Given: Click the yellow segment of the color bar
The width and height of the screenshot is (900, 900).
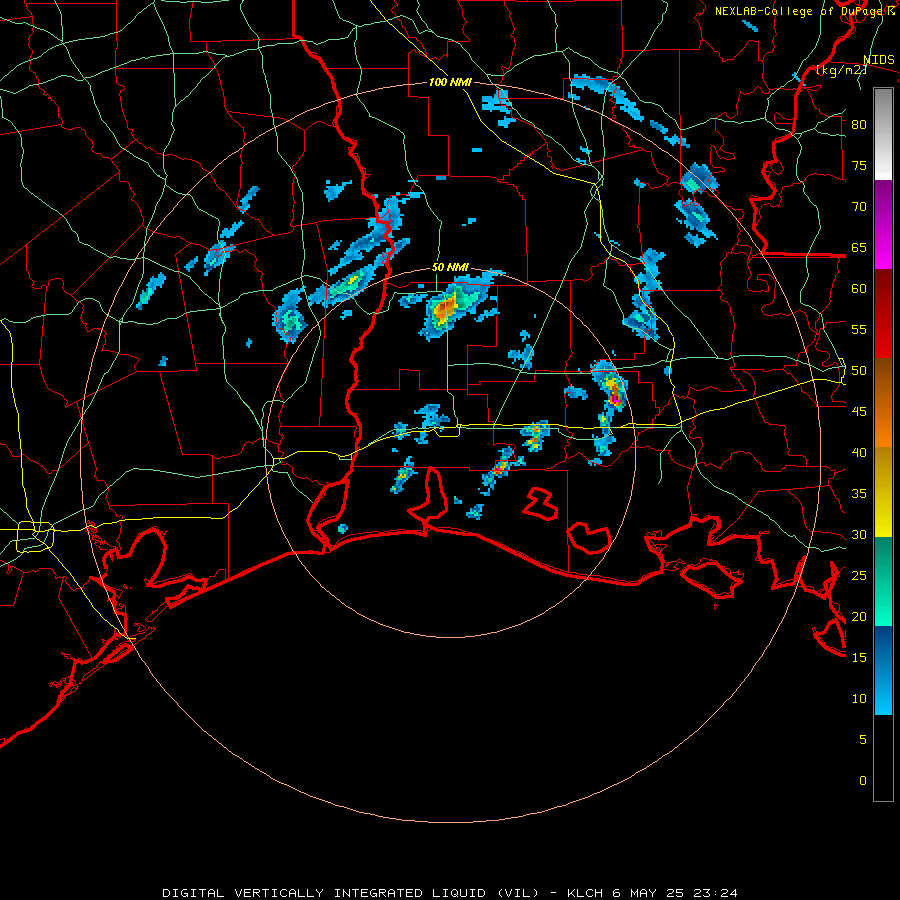Looking at the screenshot, I should [883, 492].
